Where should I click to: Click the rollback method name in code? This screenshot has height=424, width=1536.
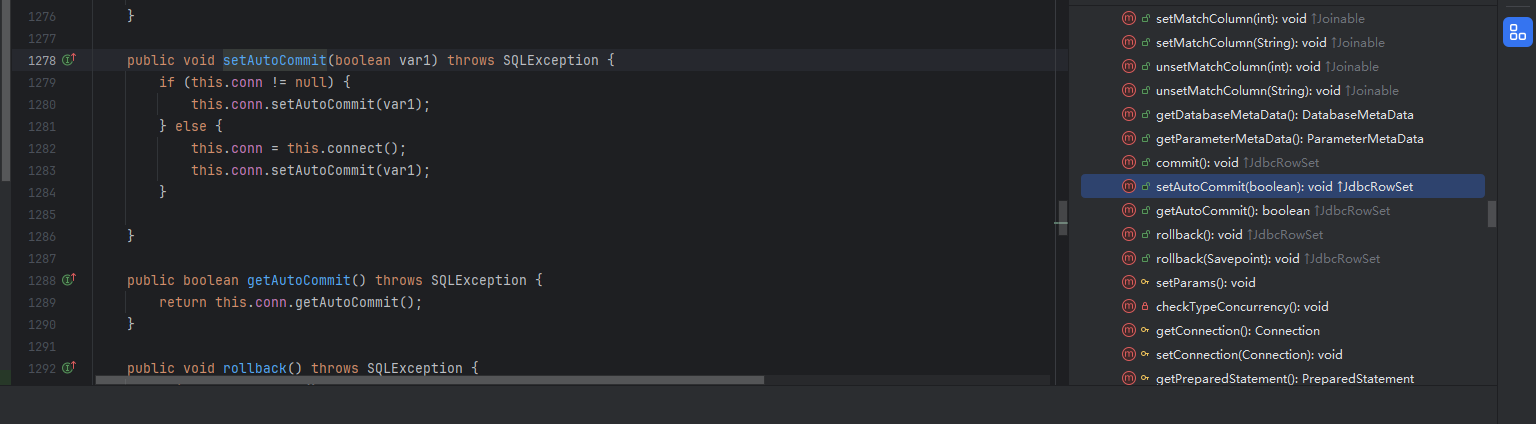pyautogui.click(x=255, y=368)
